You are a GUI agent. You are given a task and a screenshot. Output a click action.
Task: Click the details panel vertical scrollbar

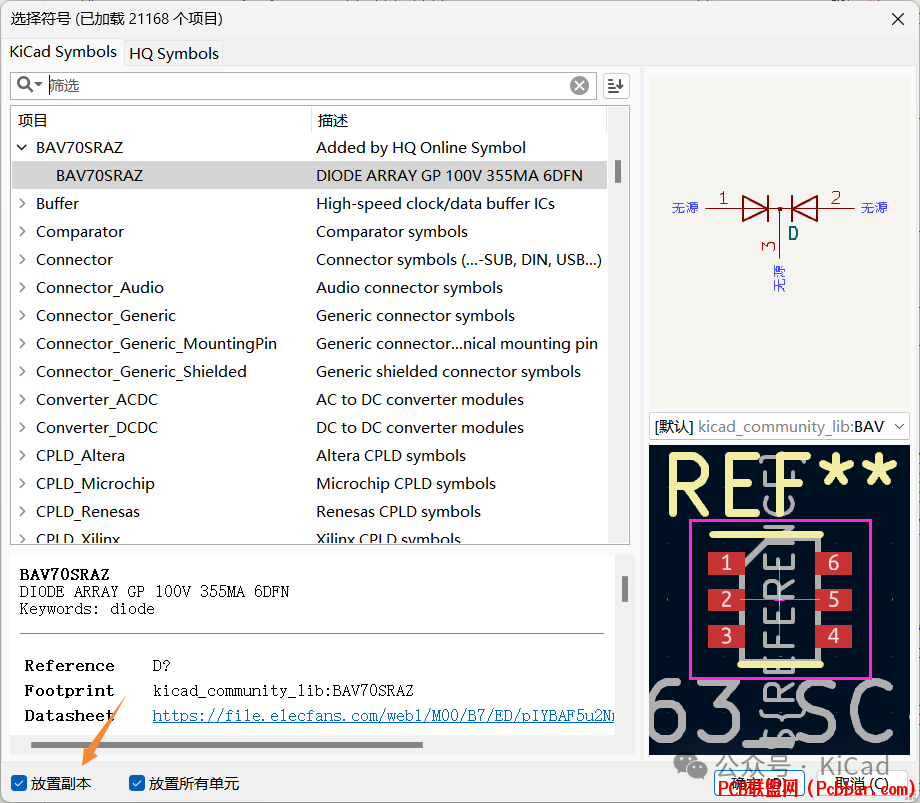click(625, 588)
